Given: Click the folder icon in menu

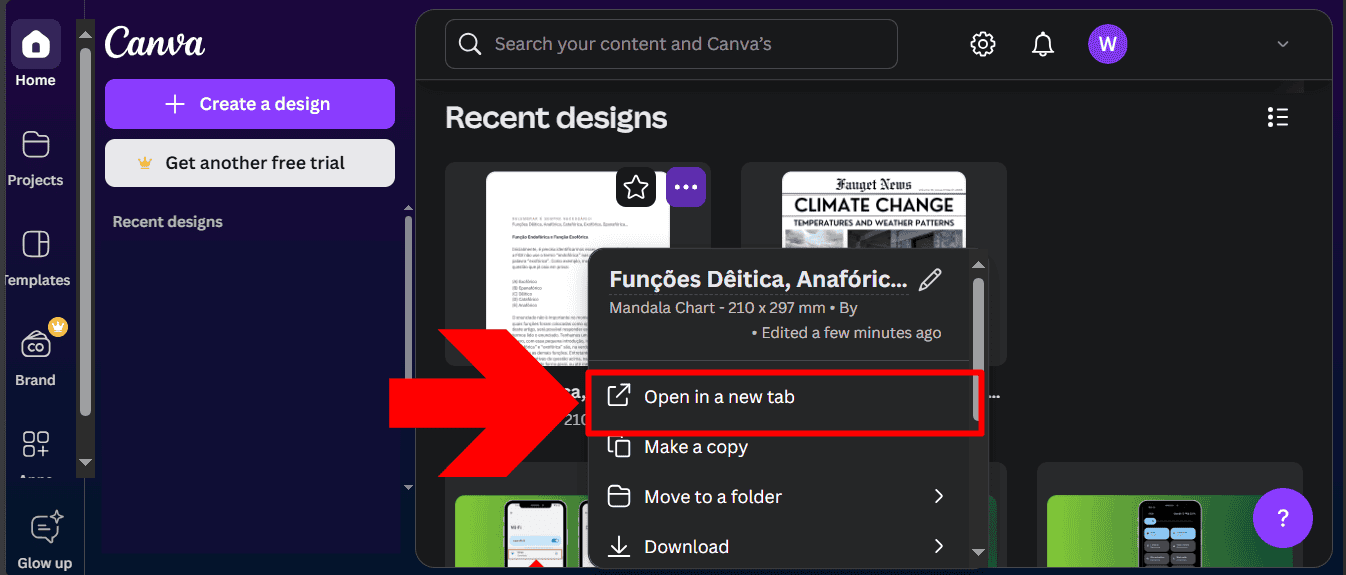Looking at the screenshot, I should pyautogui.click(x=620, y=497).
